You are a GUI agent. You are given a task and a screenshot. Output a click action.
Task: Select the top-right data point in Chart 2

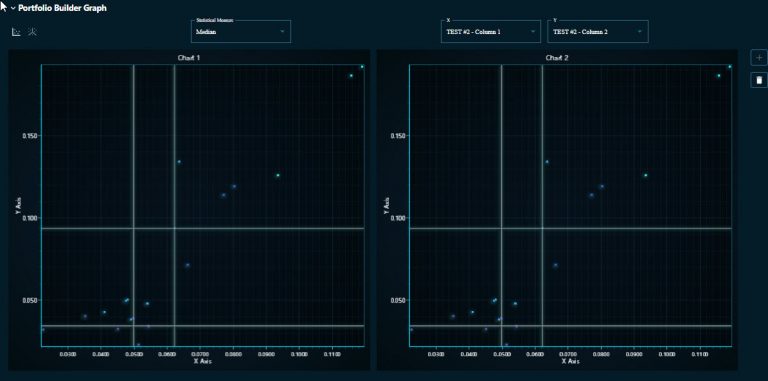730,67
